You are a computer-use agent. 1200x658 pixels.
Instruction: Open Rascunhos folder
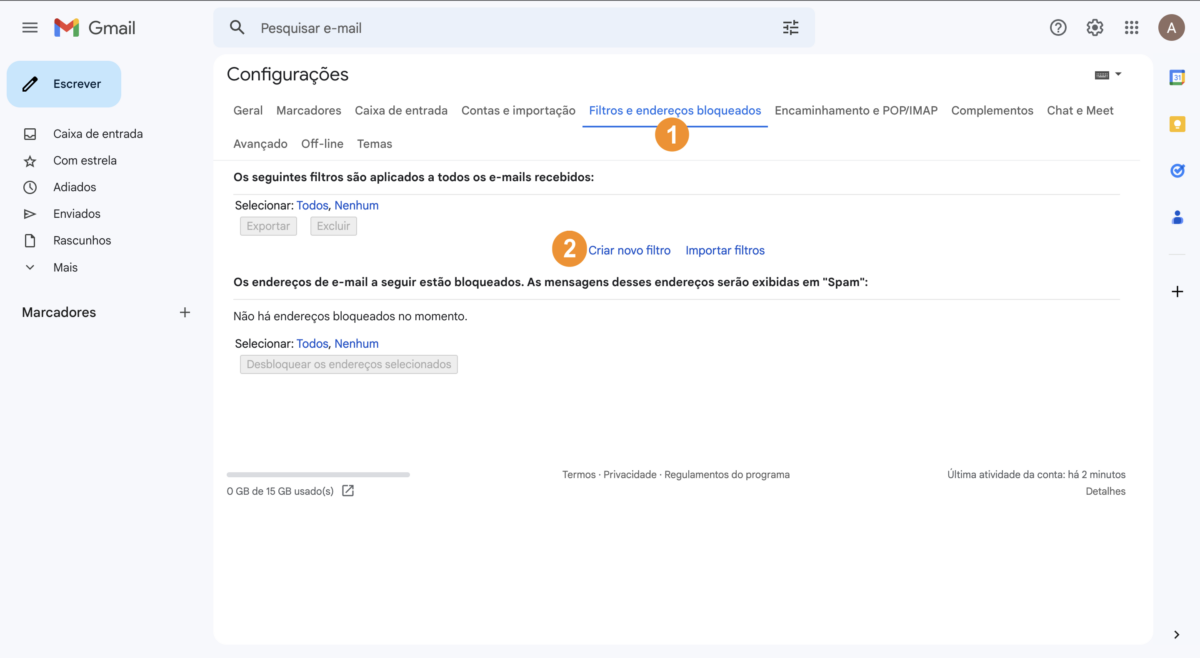pyautogui.click(x=82, y=240)
